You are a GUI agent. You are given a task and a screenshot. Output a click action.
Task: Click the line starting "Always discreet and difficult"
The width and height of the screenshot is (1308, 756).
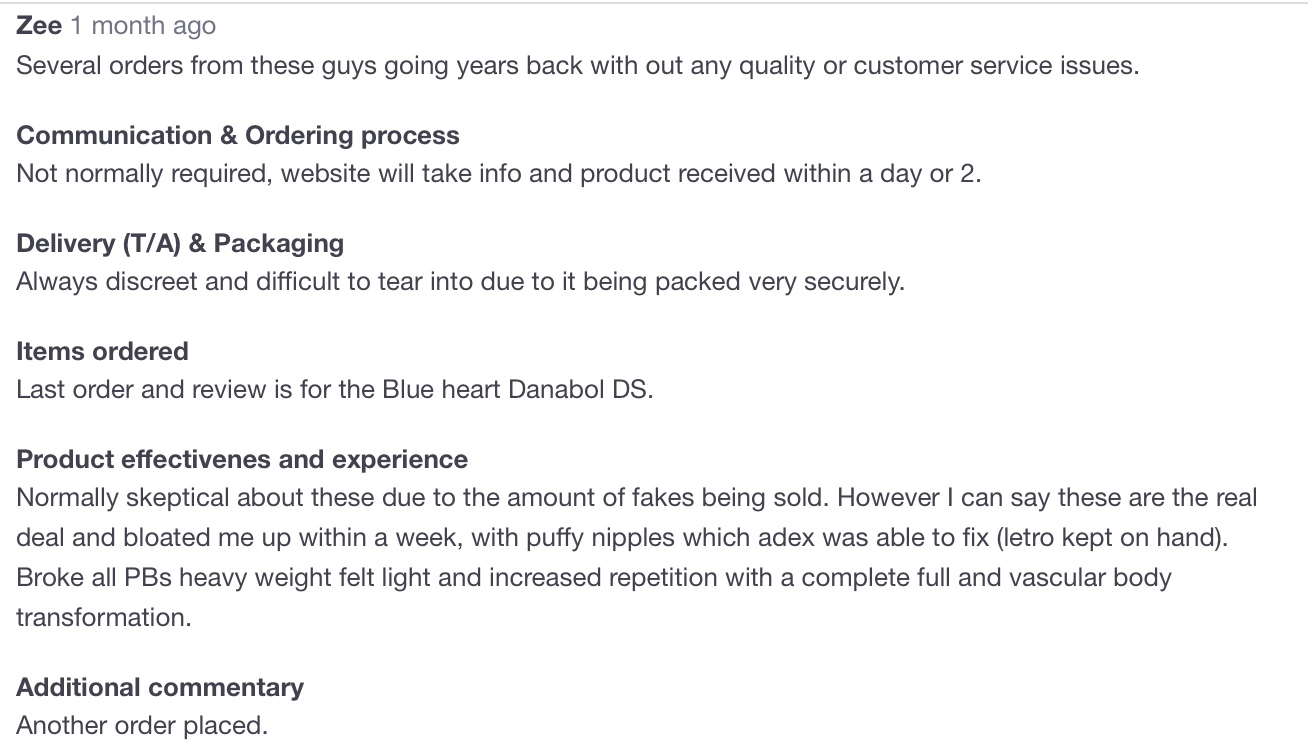(x=460, y=281)
